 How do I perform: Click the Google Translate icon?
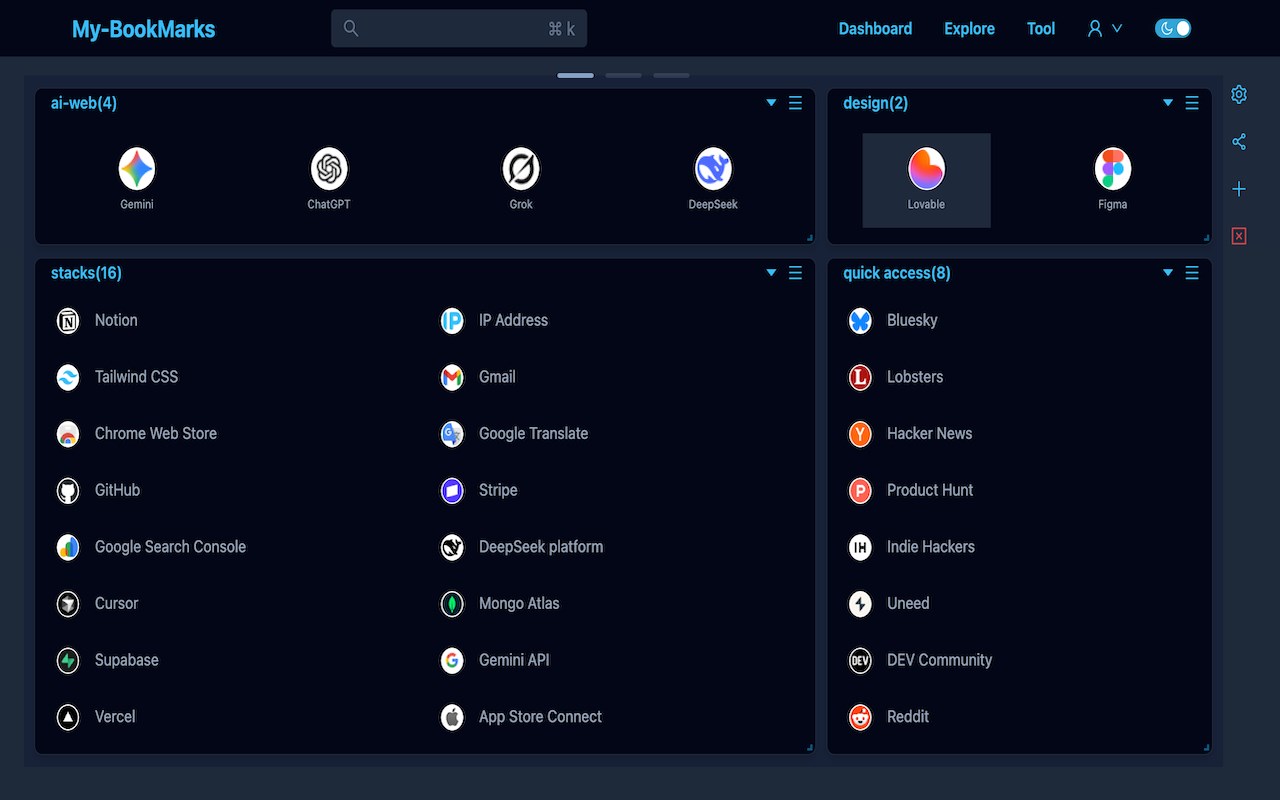[452, 434]
